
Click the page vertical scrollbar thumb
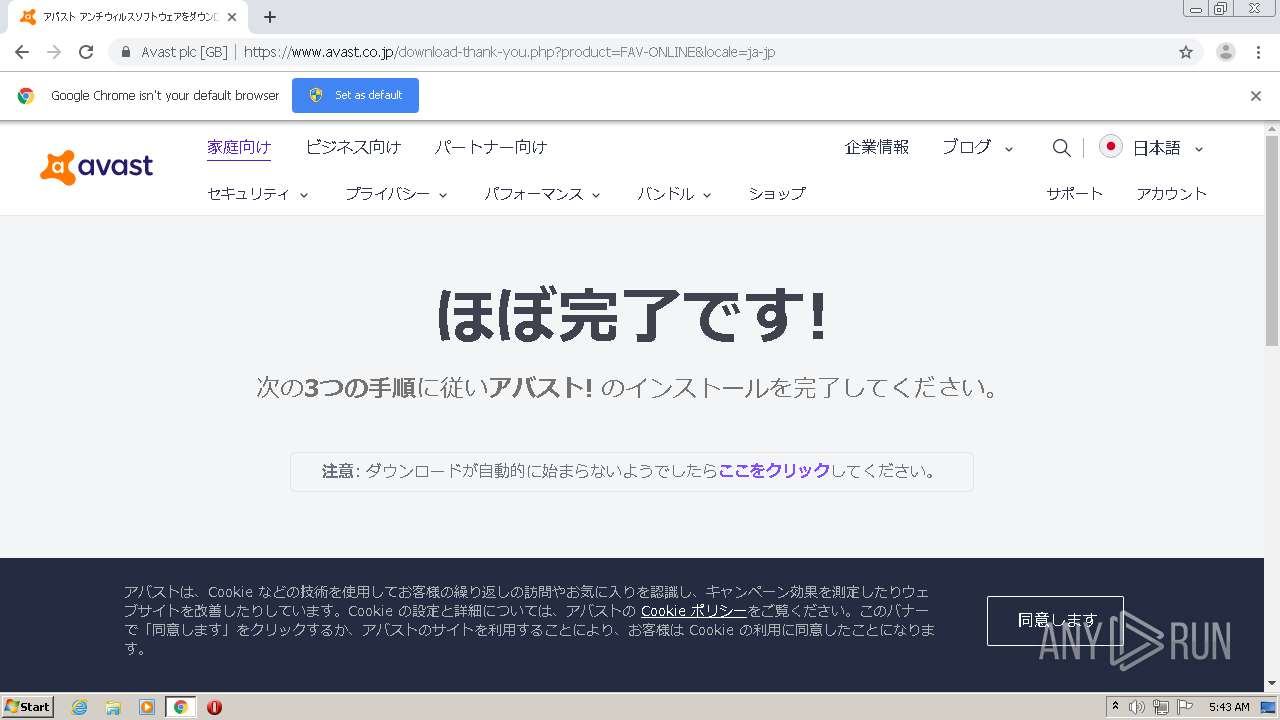(x=1272, y=241)
